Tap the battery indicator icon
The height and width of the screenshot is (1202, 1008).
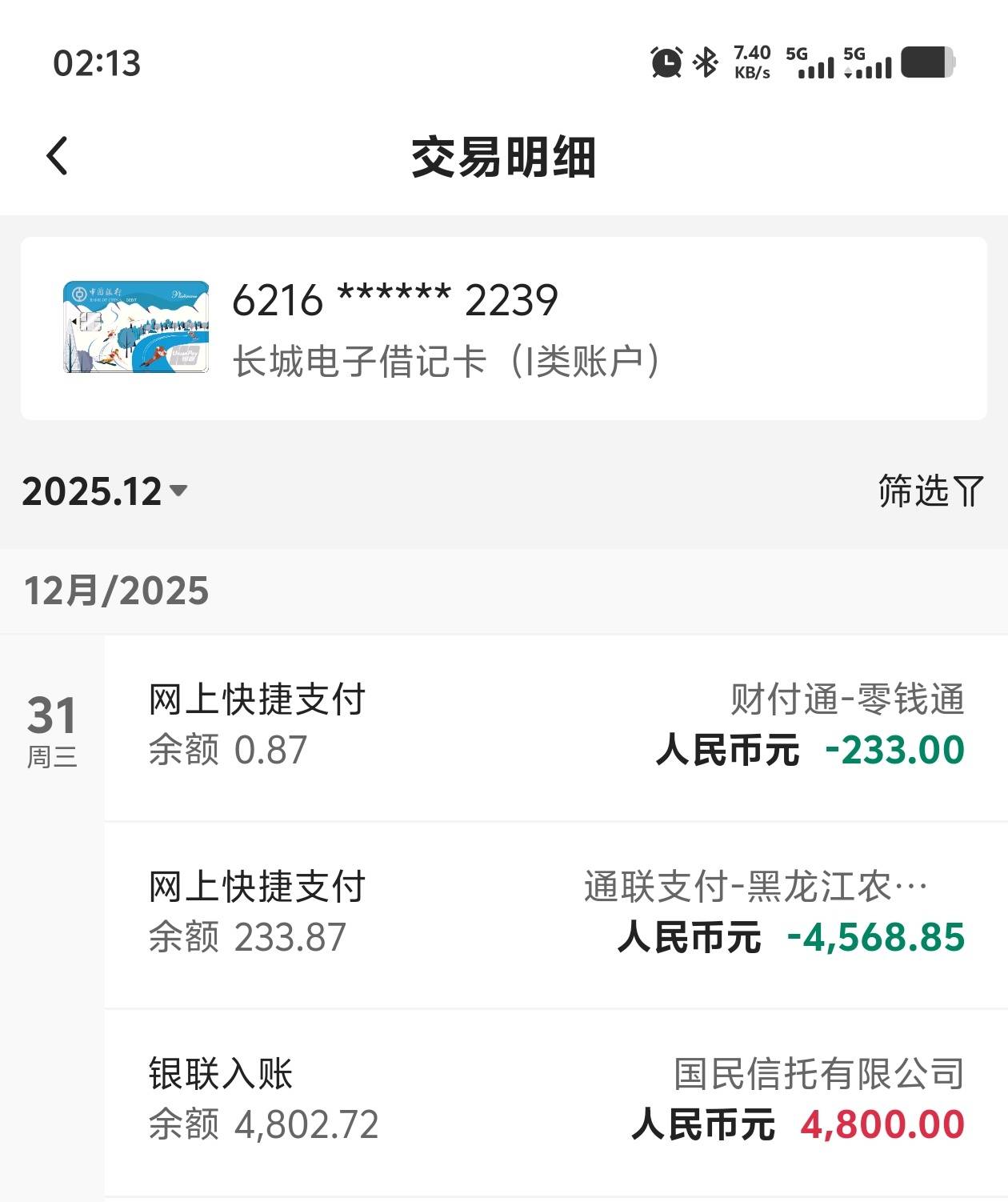click(928, 62)
